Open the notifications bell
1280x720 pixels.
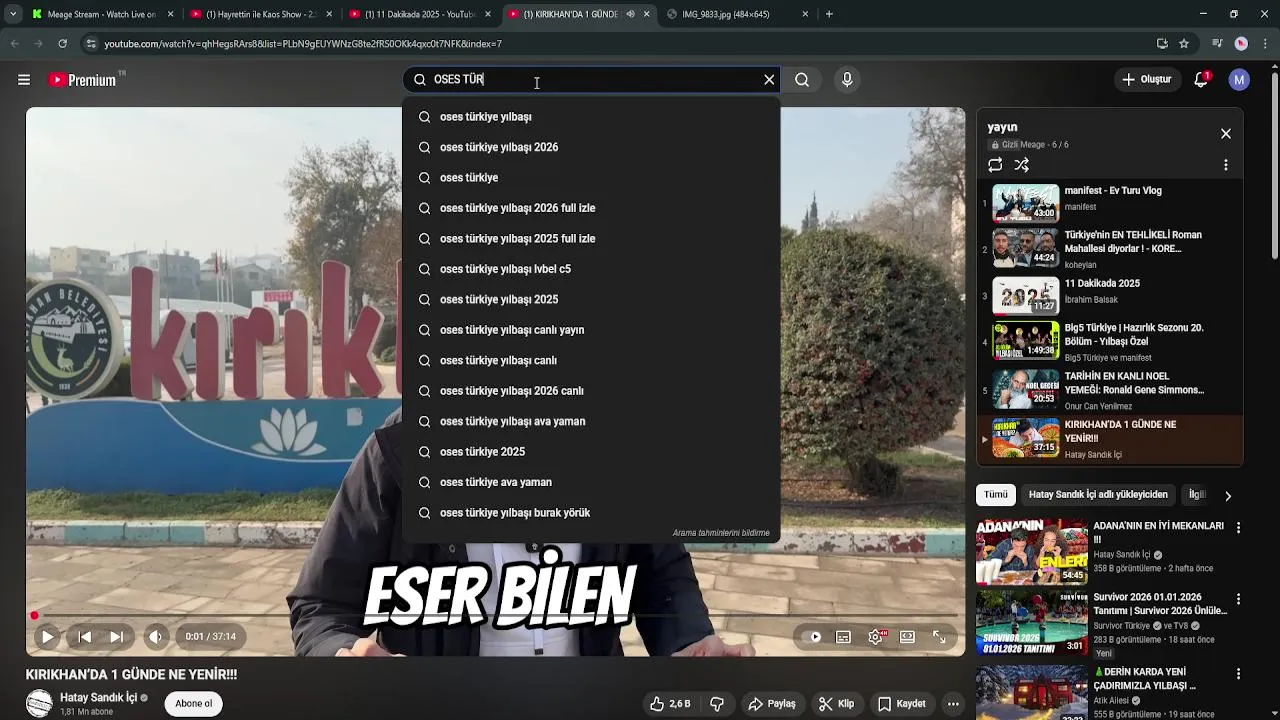pyautogui.click(x=1201, y=80)
